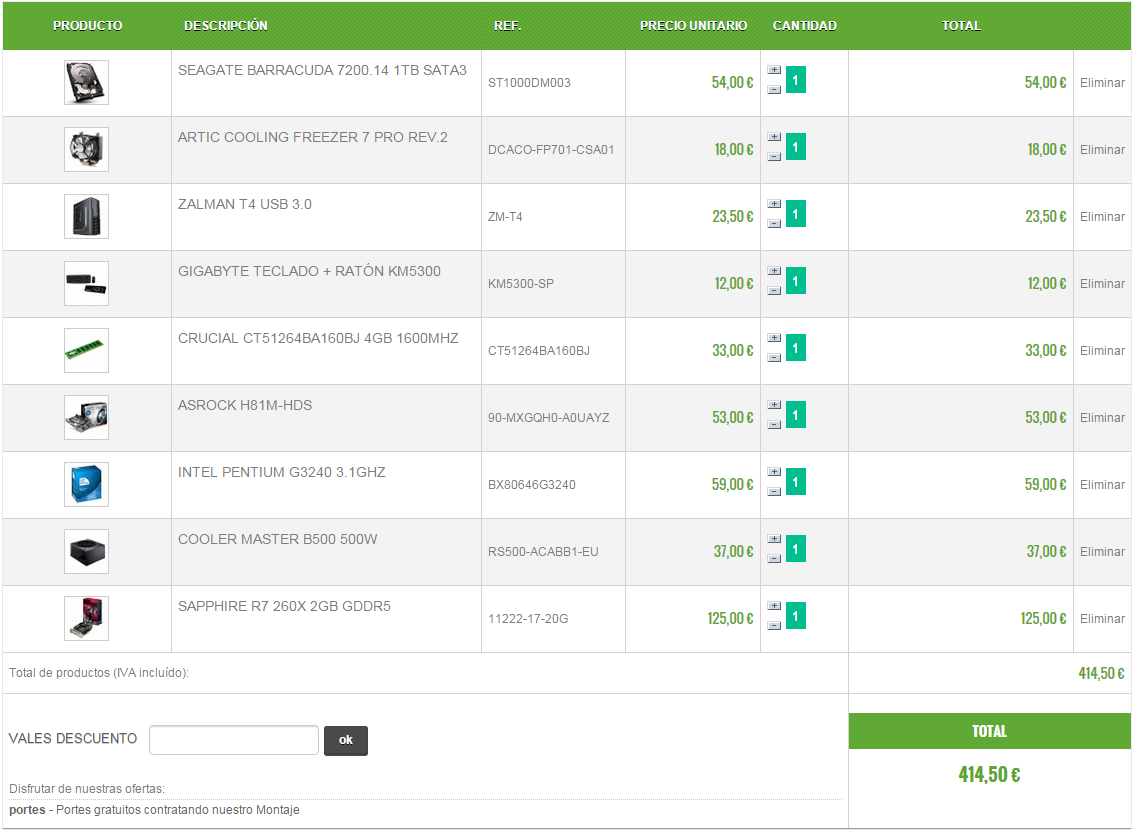Open ZALMAN T4 USB 3.0 description link
Screen dimensions: 1135x832
click(x=245, y=204)
